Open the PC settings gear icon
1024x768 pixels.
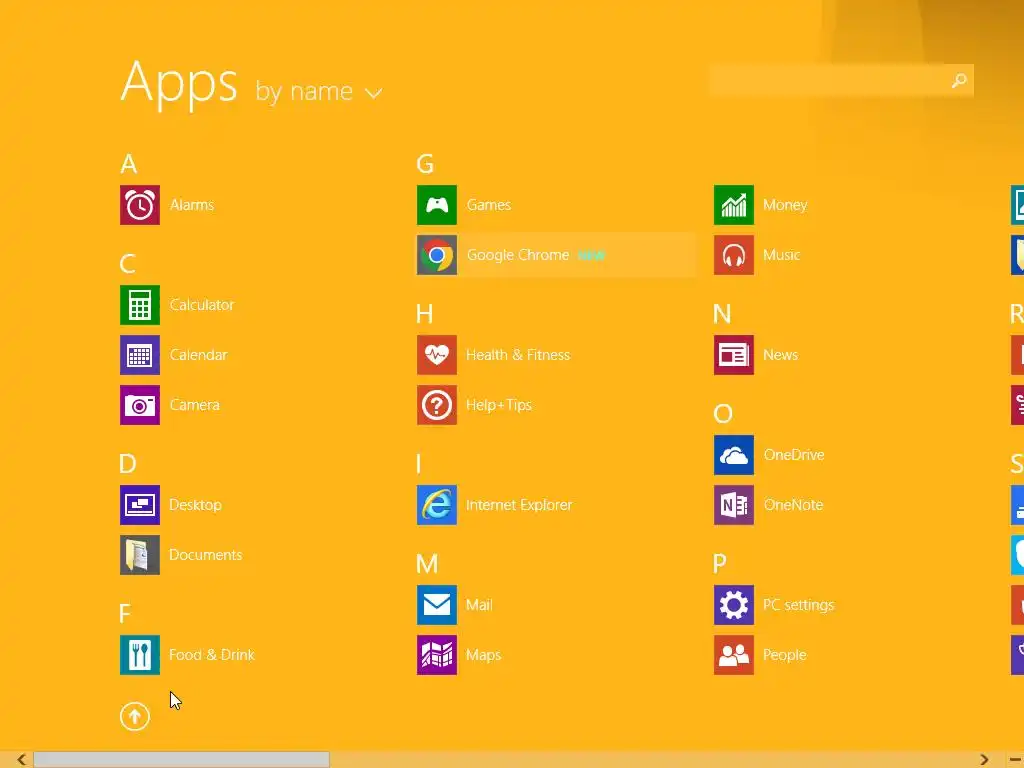(734, 605)
